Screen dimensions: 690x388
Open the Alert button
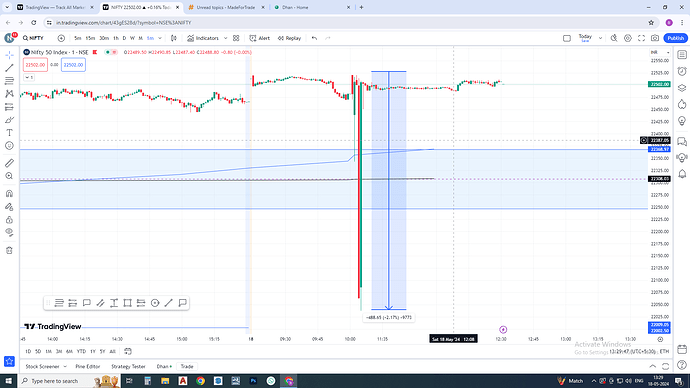[260, 38]
